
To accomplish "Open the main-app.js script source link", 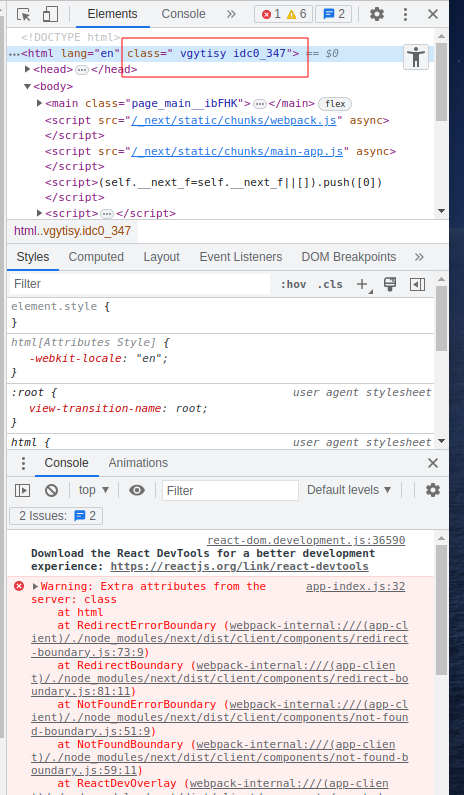I will [x=237, y=151].
